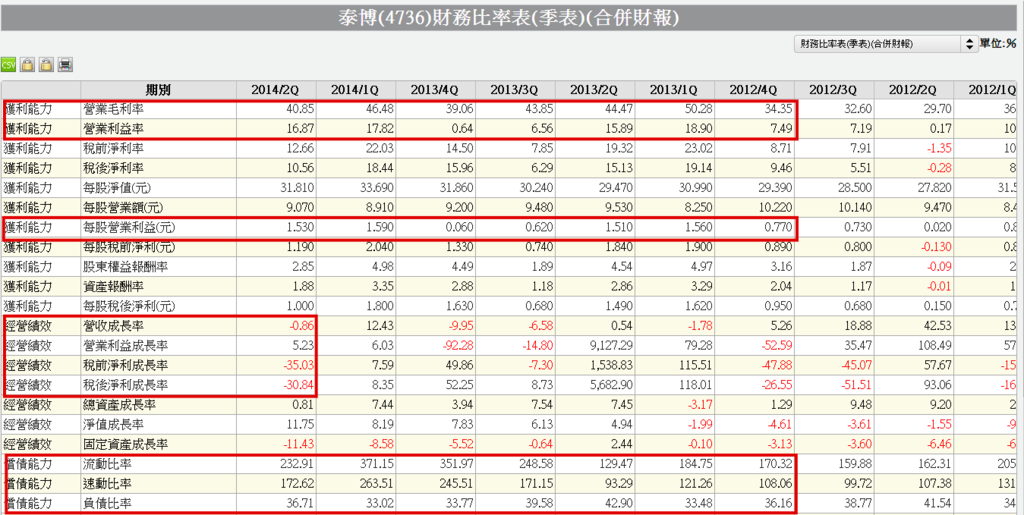Select the 2013/3Q column header
Image resolution: width=1024 pixels, height=515 pixels.
[515, 90]
